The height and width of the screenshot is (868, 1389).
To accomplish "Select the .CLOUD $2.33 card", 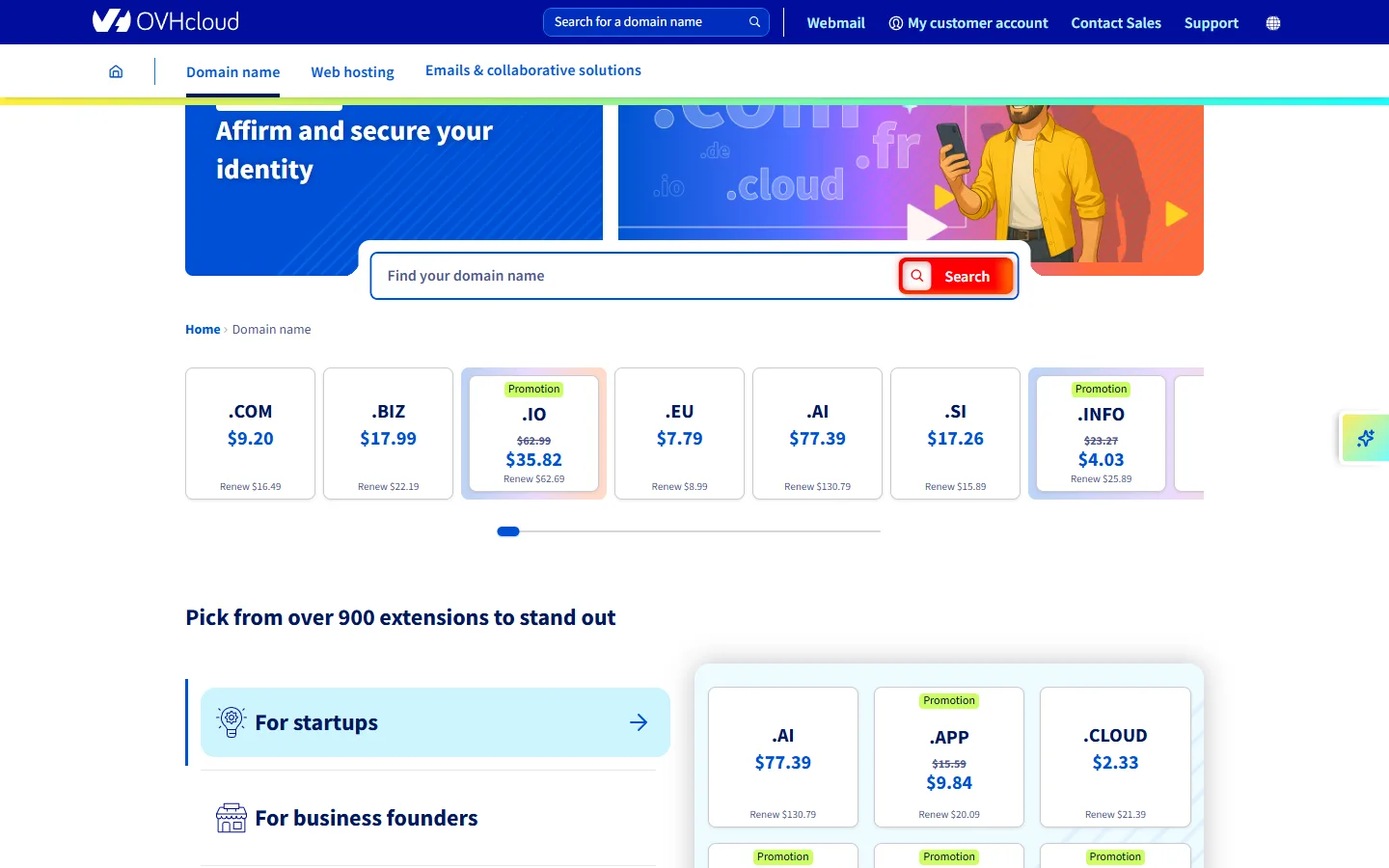I will pyautogui.click(x=1115, y=757).
